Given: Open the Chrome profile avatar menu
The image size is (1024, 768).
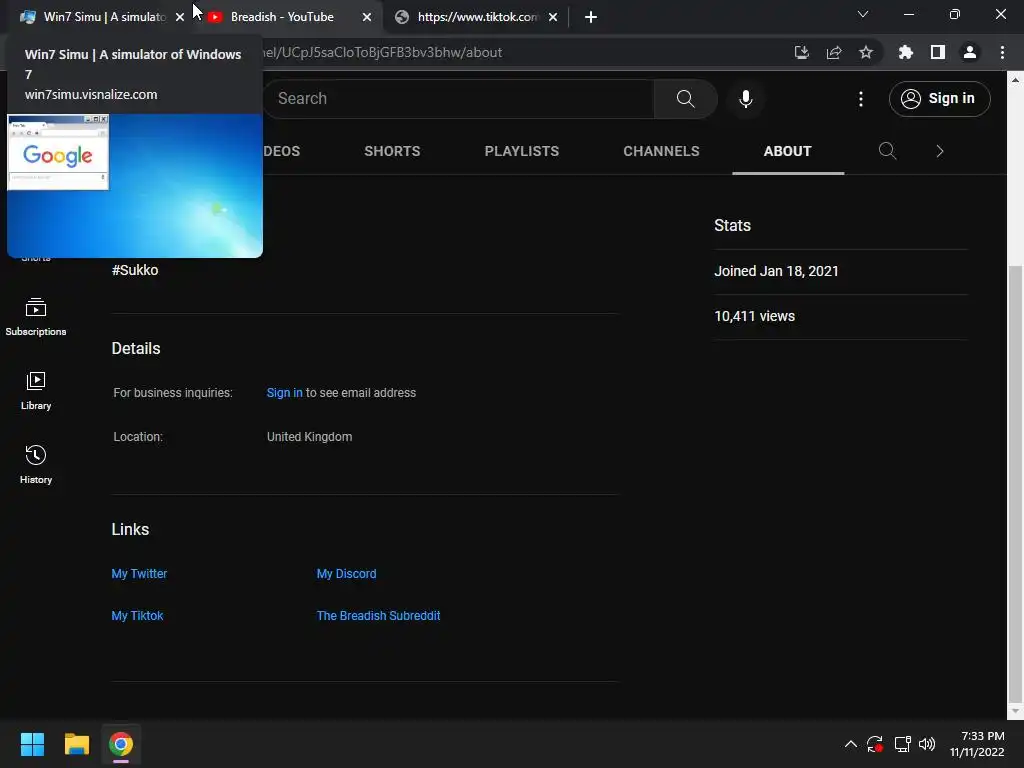Looking at the screenshot, I should tap(970, 52).
